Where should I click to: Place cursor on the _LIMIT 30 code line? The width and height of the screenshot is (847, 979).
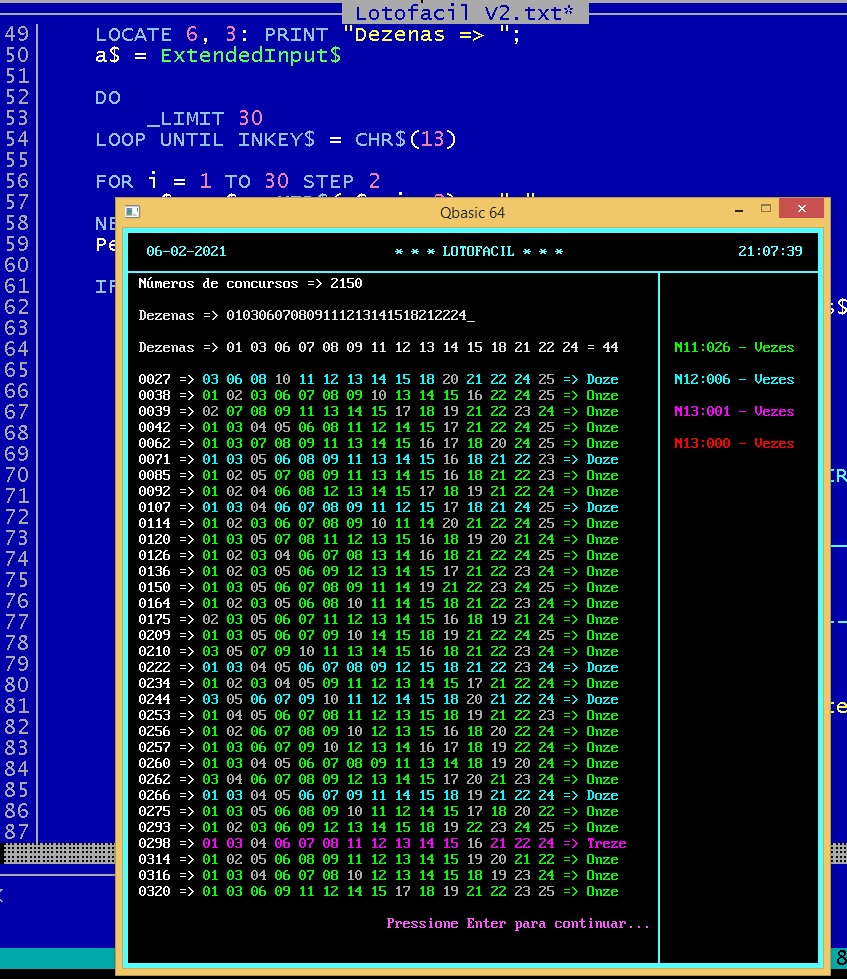tap(204, 118)
